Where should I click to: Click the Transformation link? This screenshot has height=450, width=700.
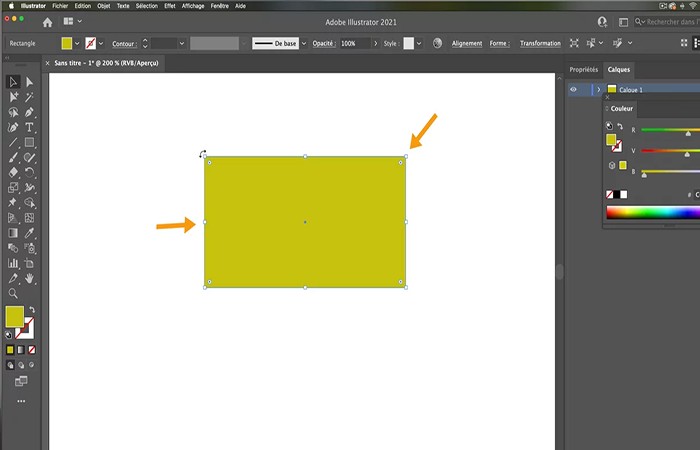click(x=540, y=44)
